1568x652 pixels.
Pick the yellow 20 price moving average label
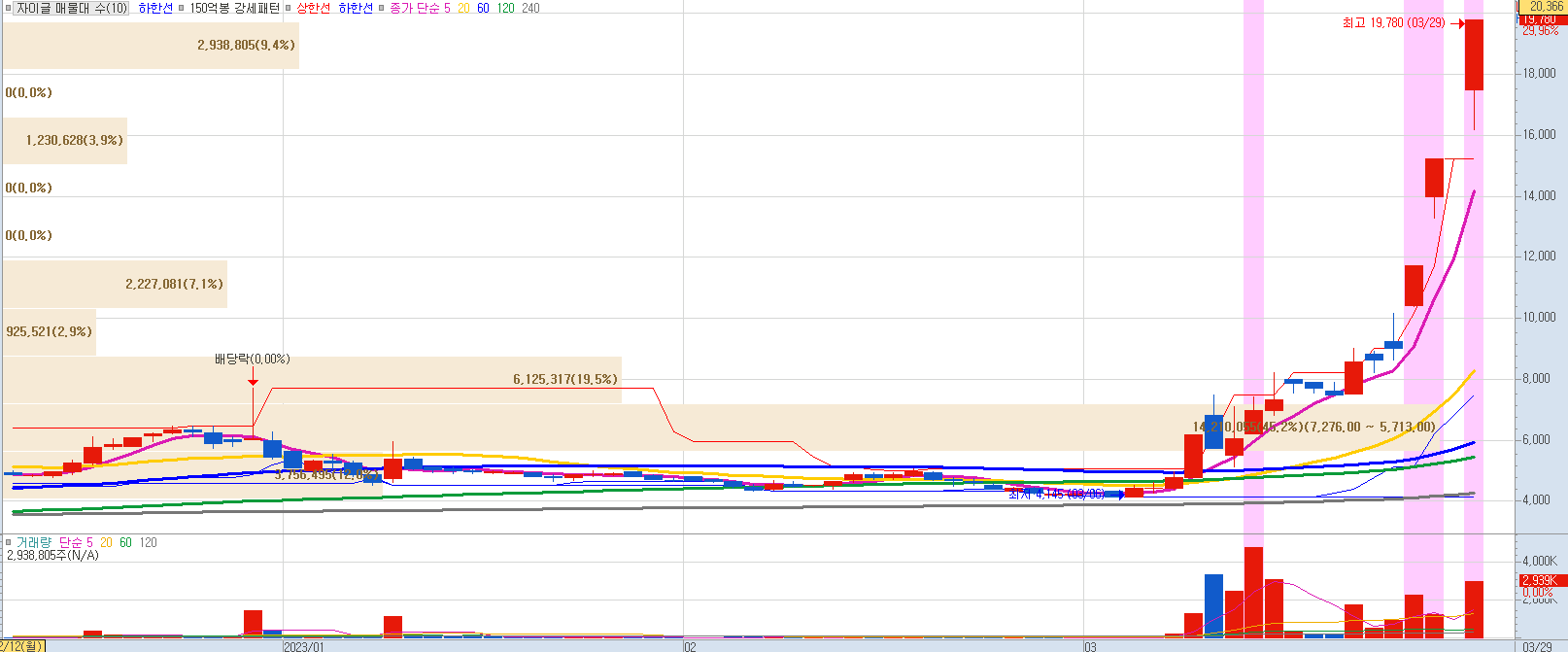pos(463,8)
